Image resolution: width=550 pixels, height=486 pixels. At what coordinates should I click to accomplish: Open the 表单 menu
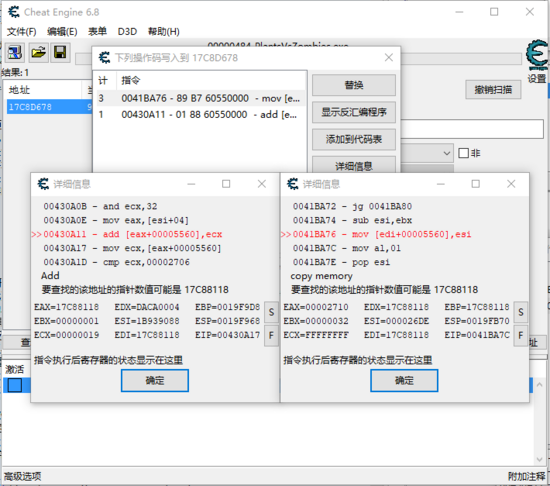pos(97,32)
